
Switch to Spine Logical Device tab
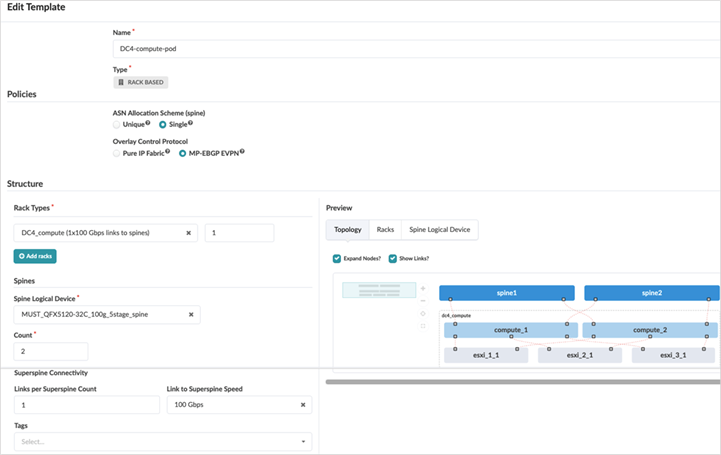coord(440,230)
